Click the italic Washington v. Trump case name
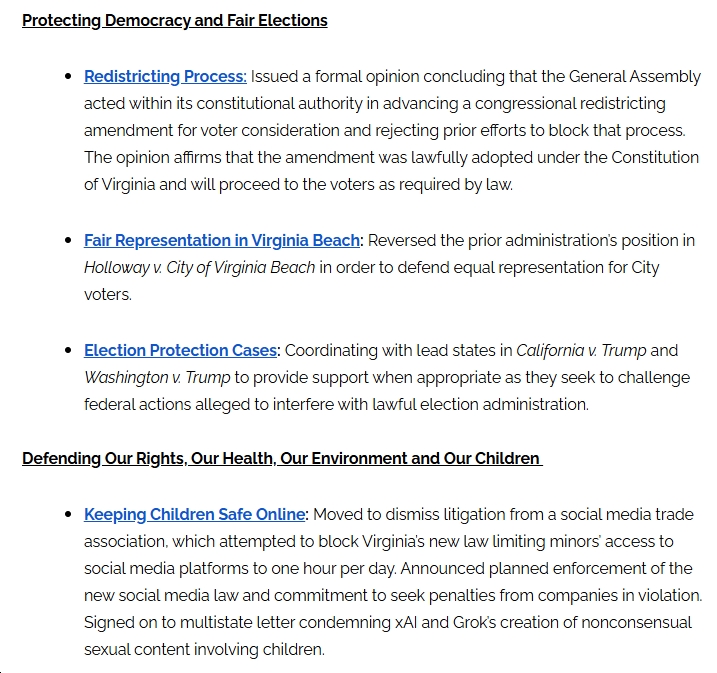Viewport: 717px width, 673px height. (x=157, y=378)
